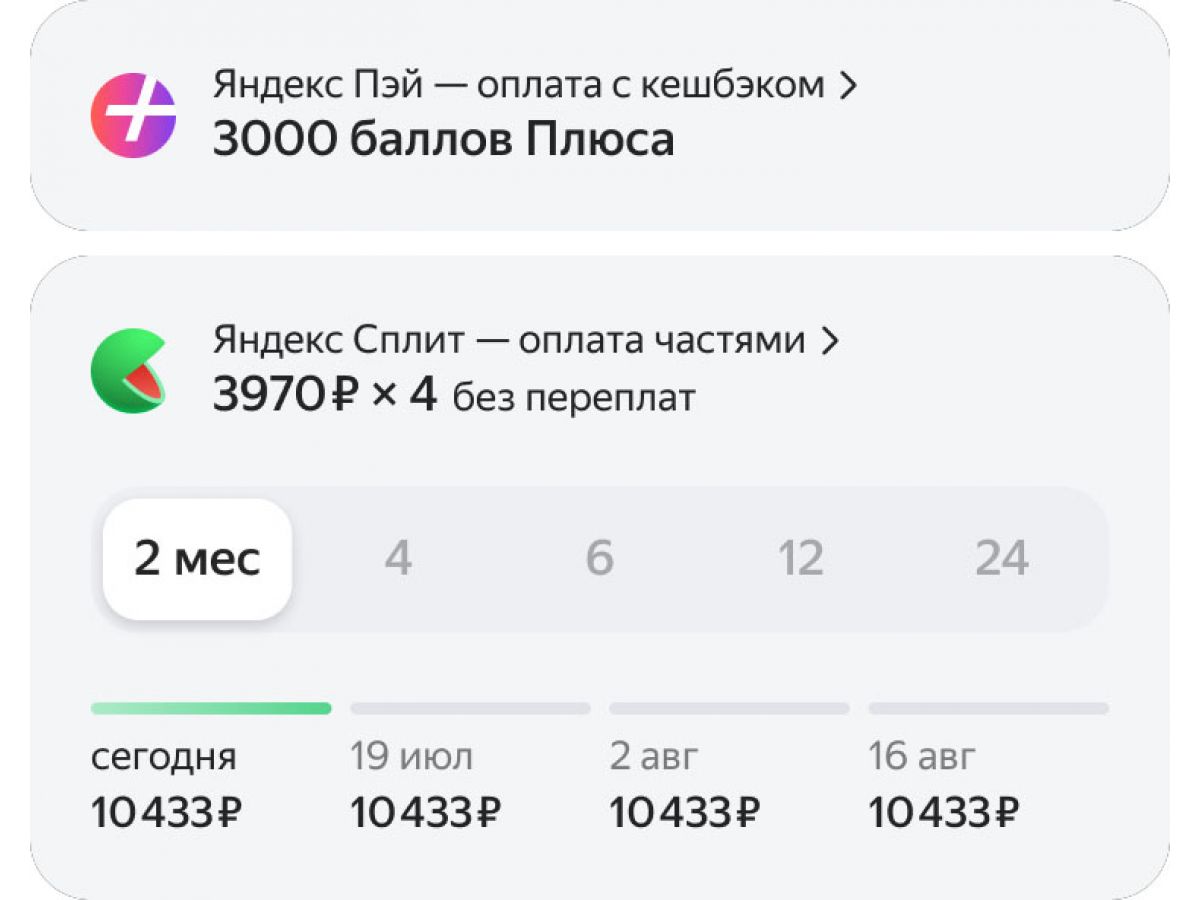
Task: Open Яндекс Сплит — оплата частями link
Action: click(x=508, y=341)
